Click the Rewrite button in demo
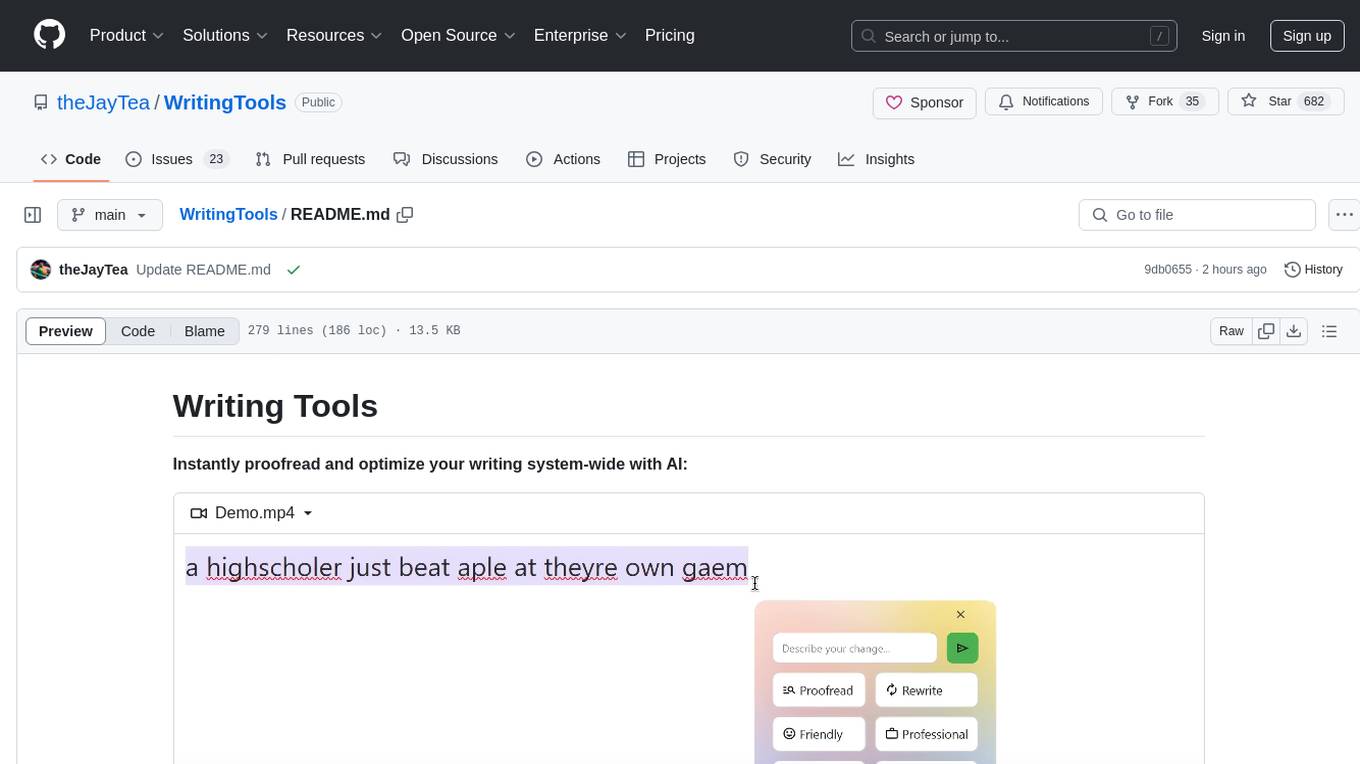The width and height of the screenshot is (1360, 764). pyautogui.click(x=926, y=690)
